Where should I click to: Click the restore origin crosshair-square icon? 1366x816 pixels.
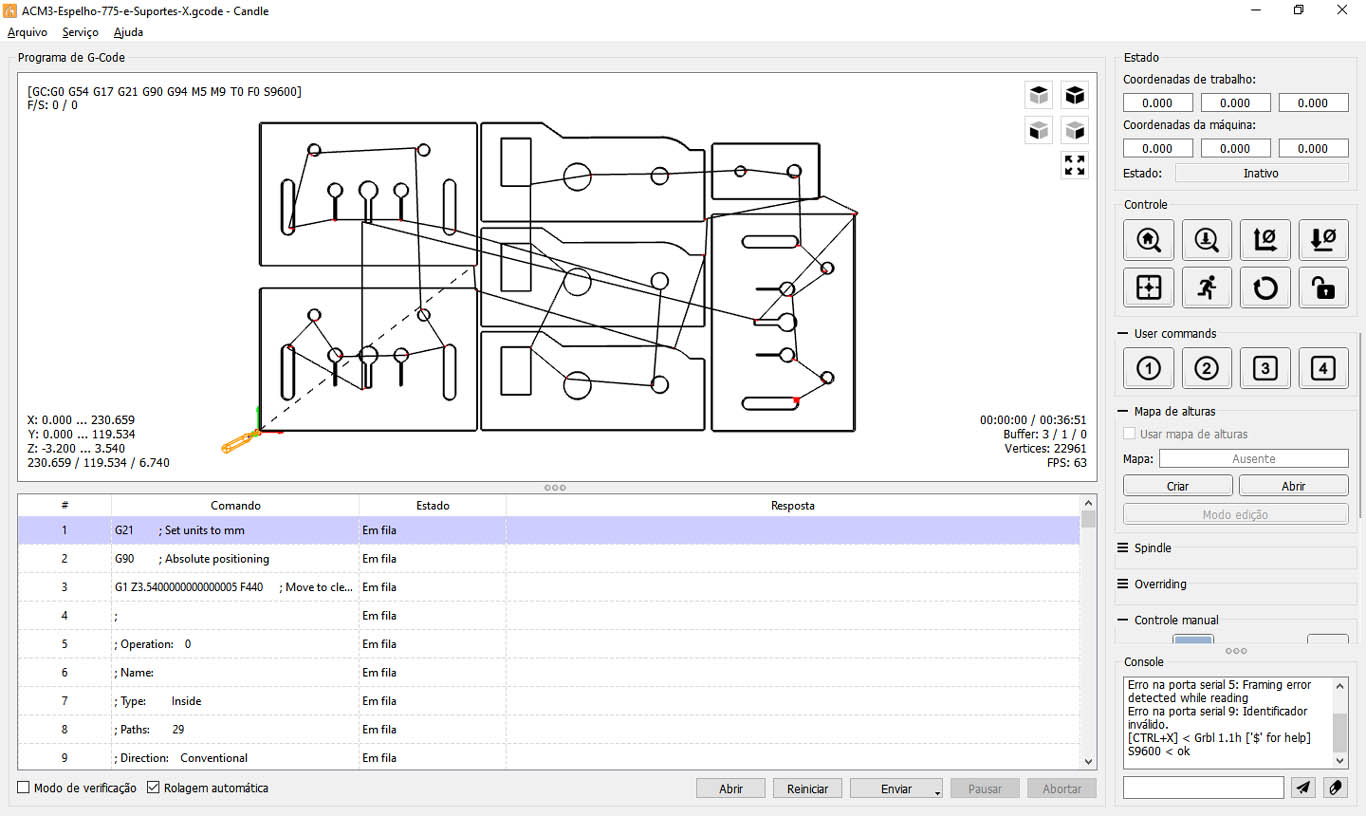1148,288
